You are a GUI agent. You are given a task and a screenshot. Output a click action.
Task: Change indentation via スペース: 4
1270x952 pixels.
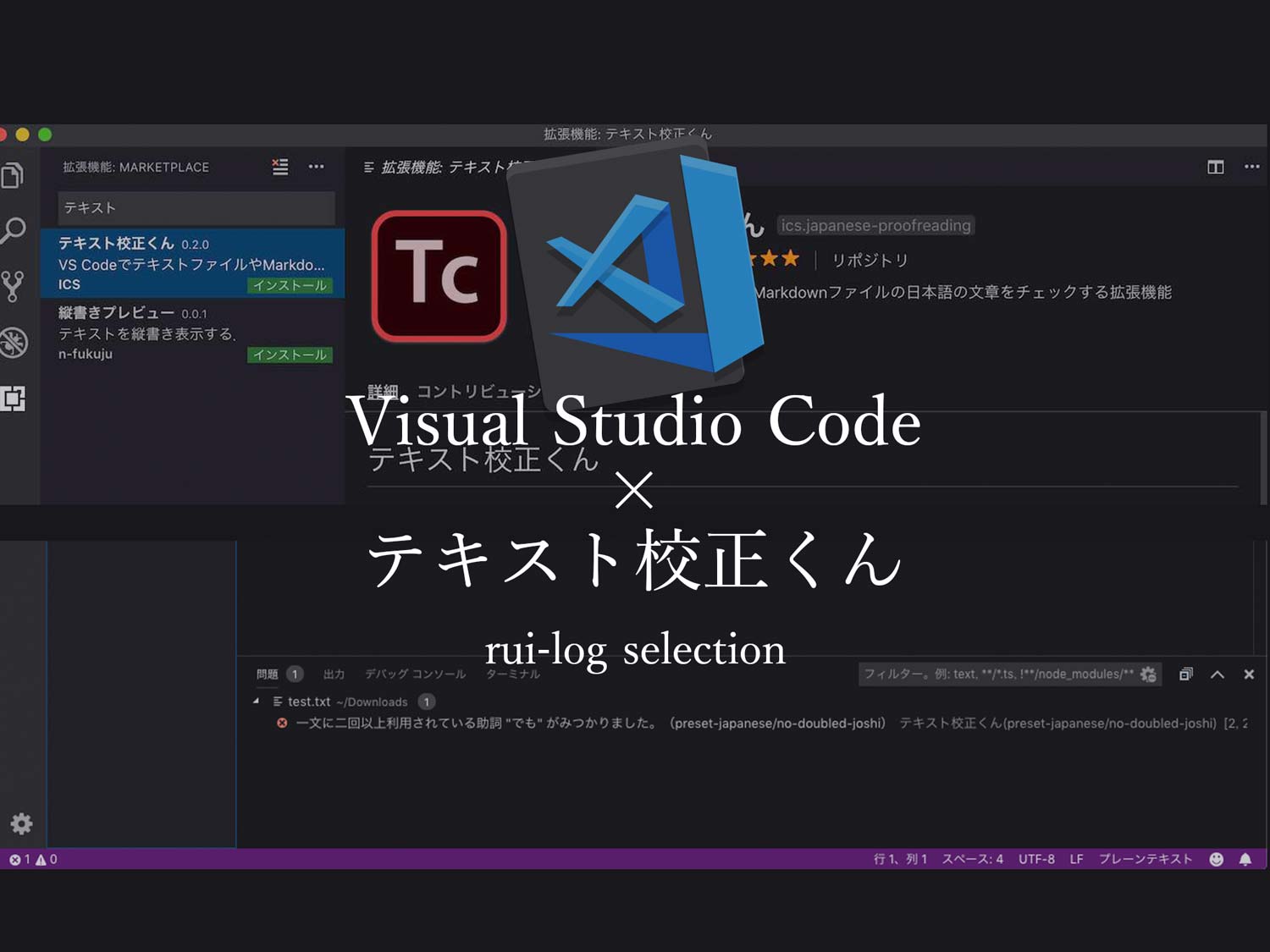[x=972, y=859]
